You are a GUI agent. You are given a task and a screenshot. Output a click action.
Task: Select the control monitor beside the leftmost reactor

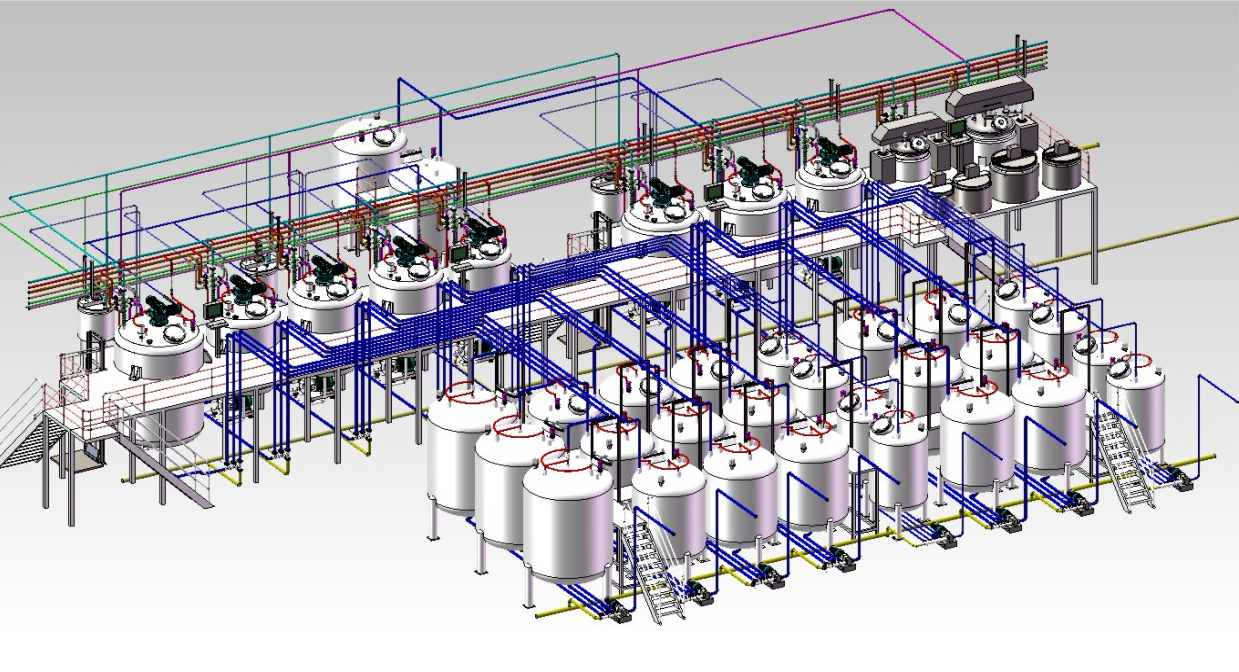(x=213, y=311)
